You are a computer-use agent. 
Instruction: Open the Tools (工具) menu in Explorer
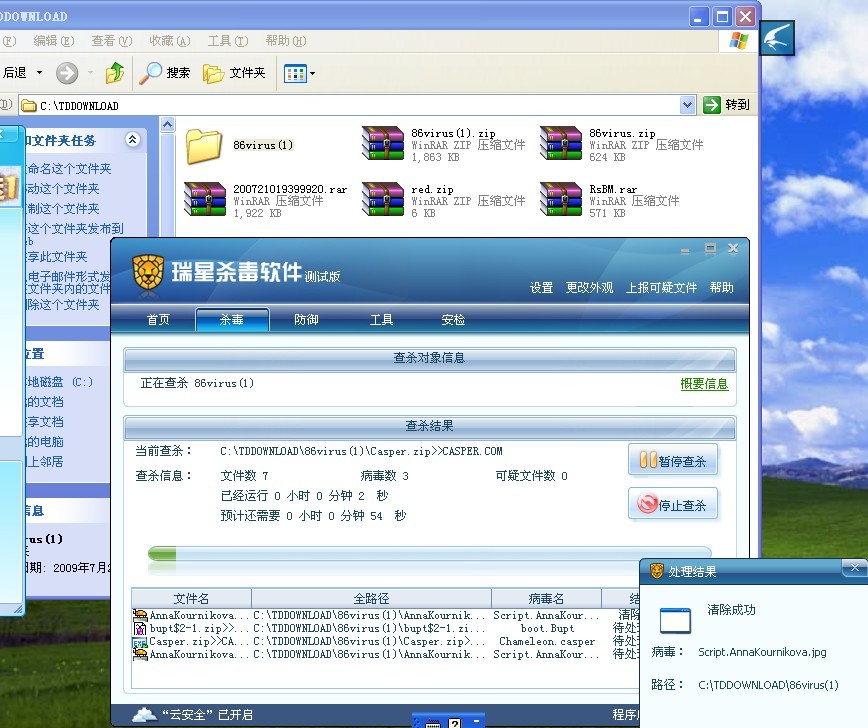coord(228,40)
